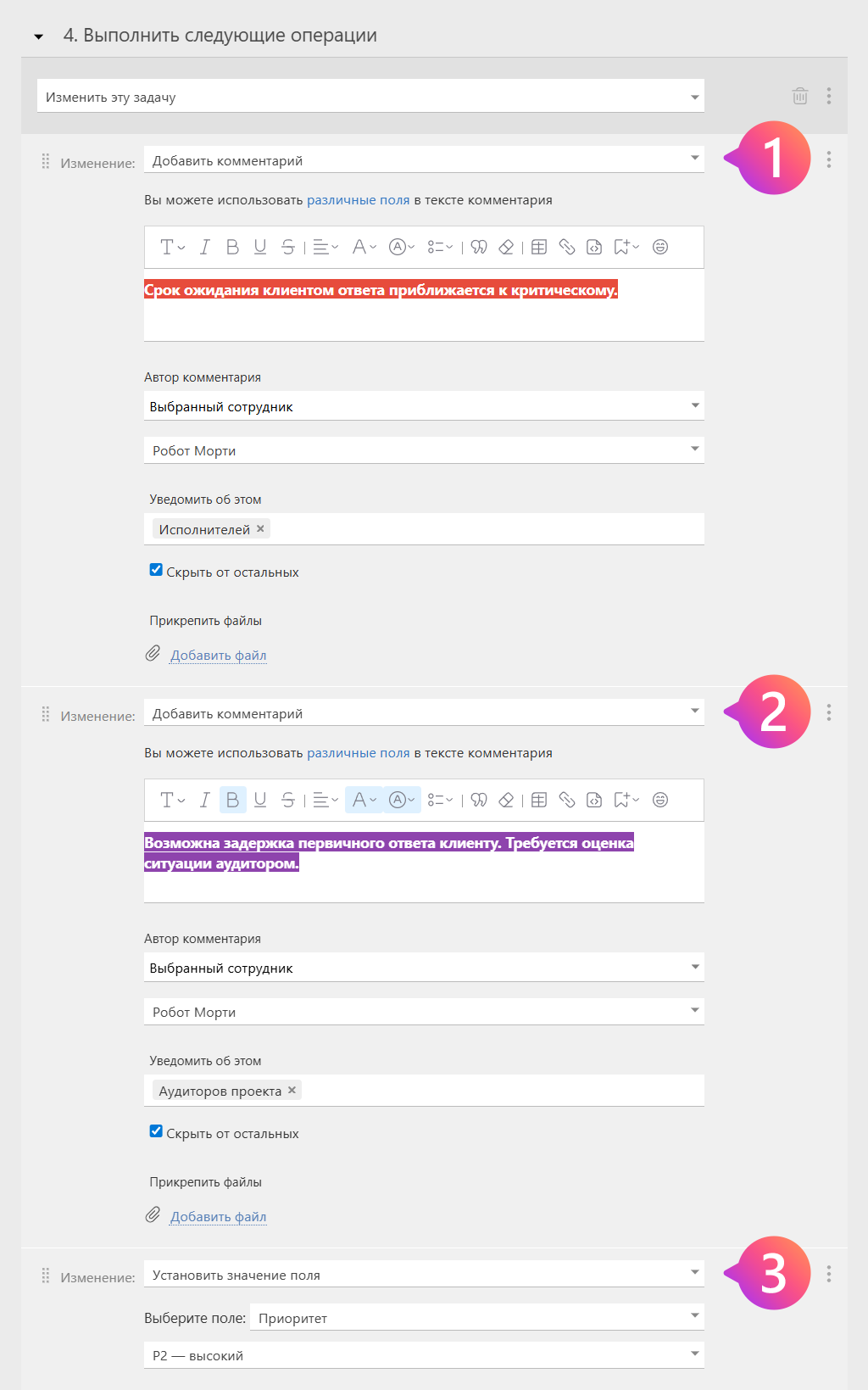The height and width of the screenshot is (1390, 868).
Task: Open 'различные поля' link in second comment block
Action: pyautogui.click(x=358, y=753)
